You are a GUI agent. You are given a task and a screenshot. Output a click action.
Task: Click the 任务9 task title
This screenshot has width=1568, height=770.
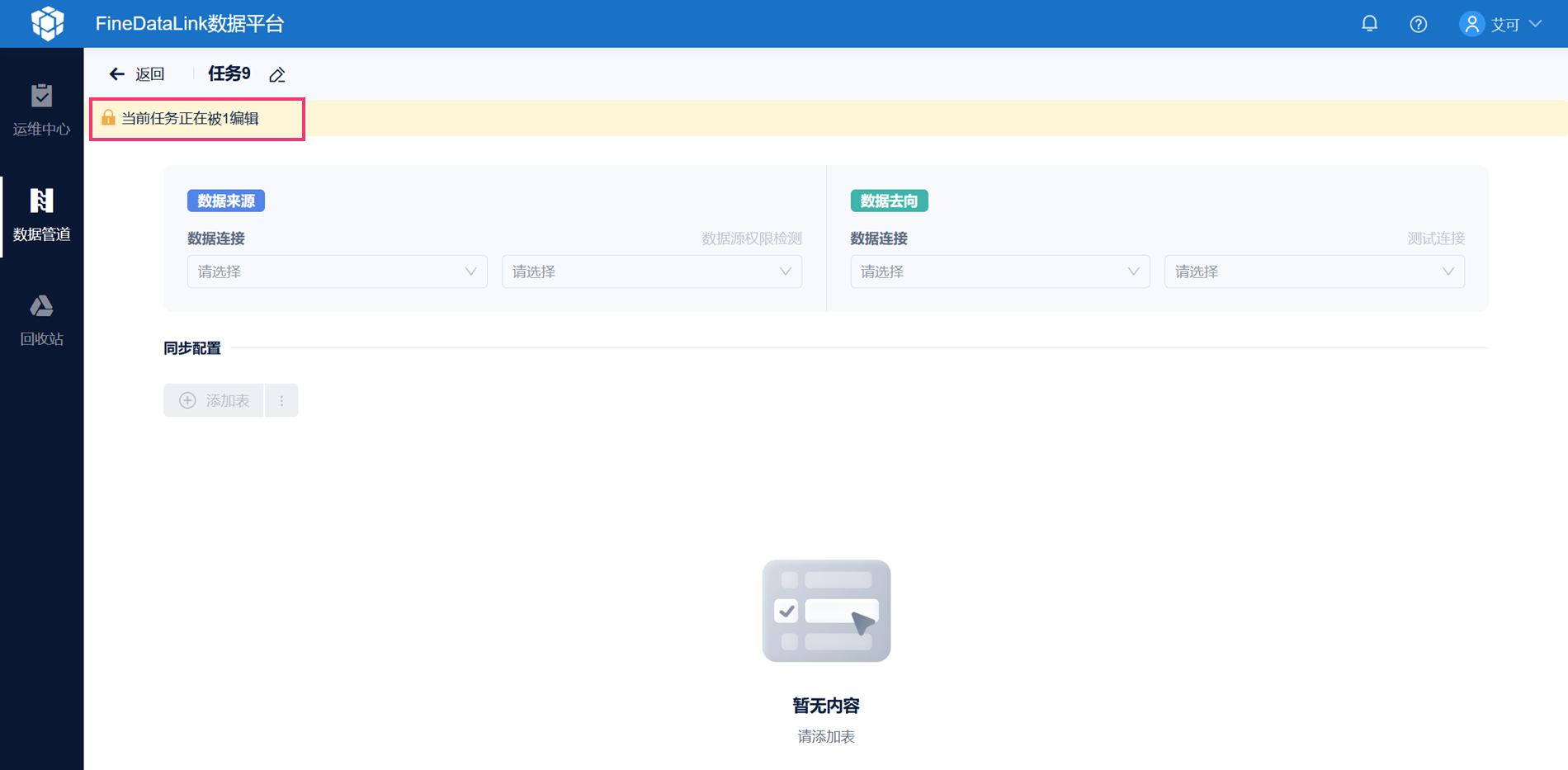coord(229,73)
